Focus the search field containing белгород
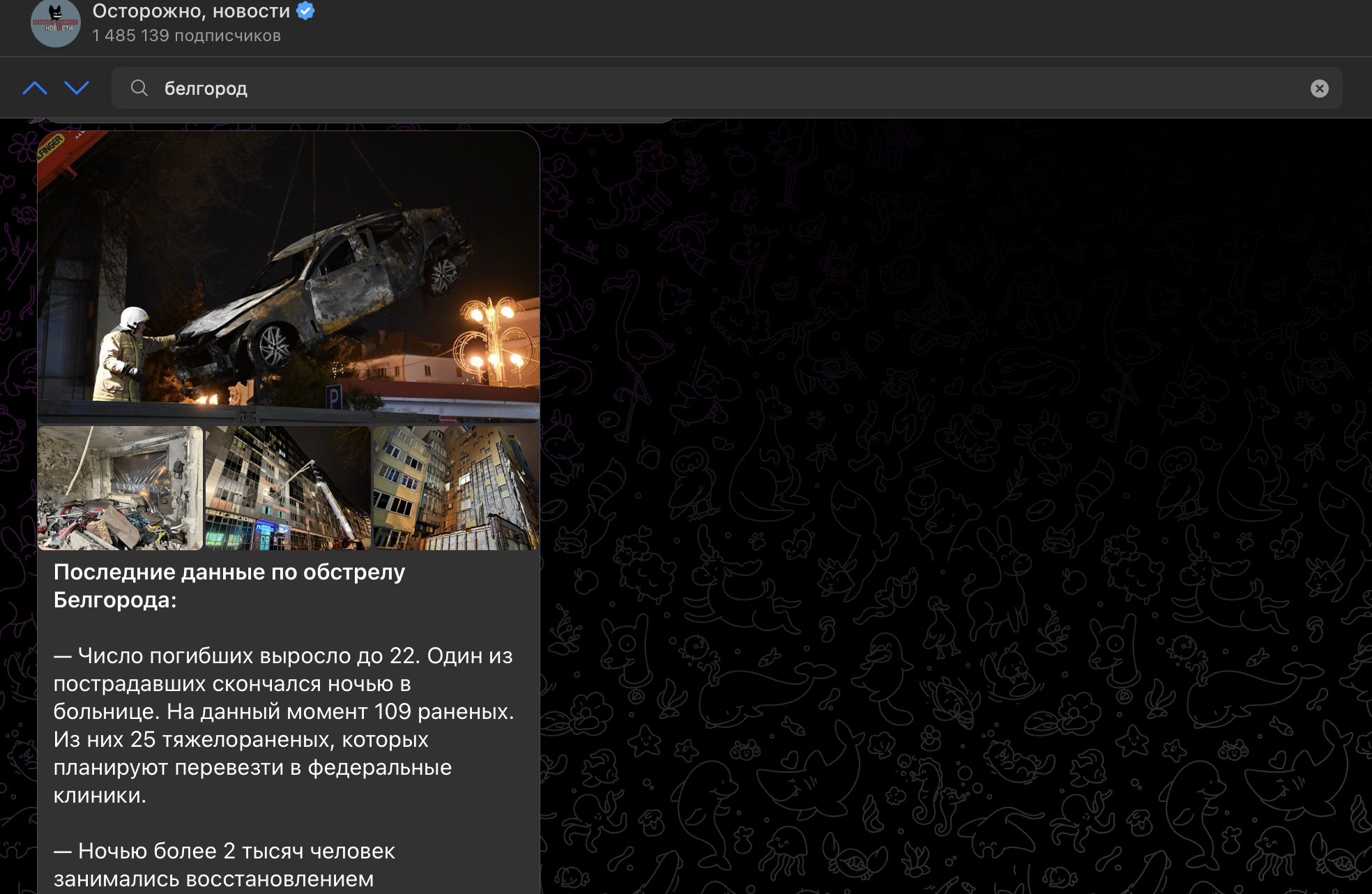Image resolution: width=1372 pixels, height=894 pixels. 697,89
